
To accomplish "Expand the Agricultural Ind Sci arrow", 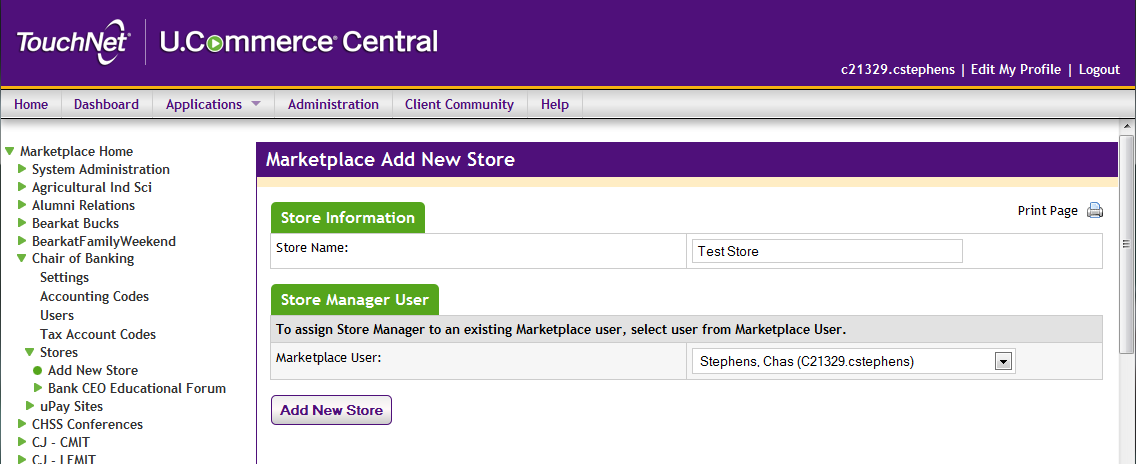I will point(22,187).
